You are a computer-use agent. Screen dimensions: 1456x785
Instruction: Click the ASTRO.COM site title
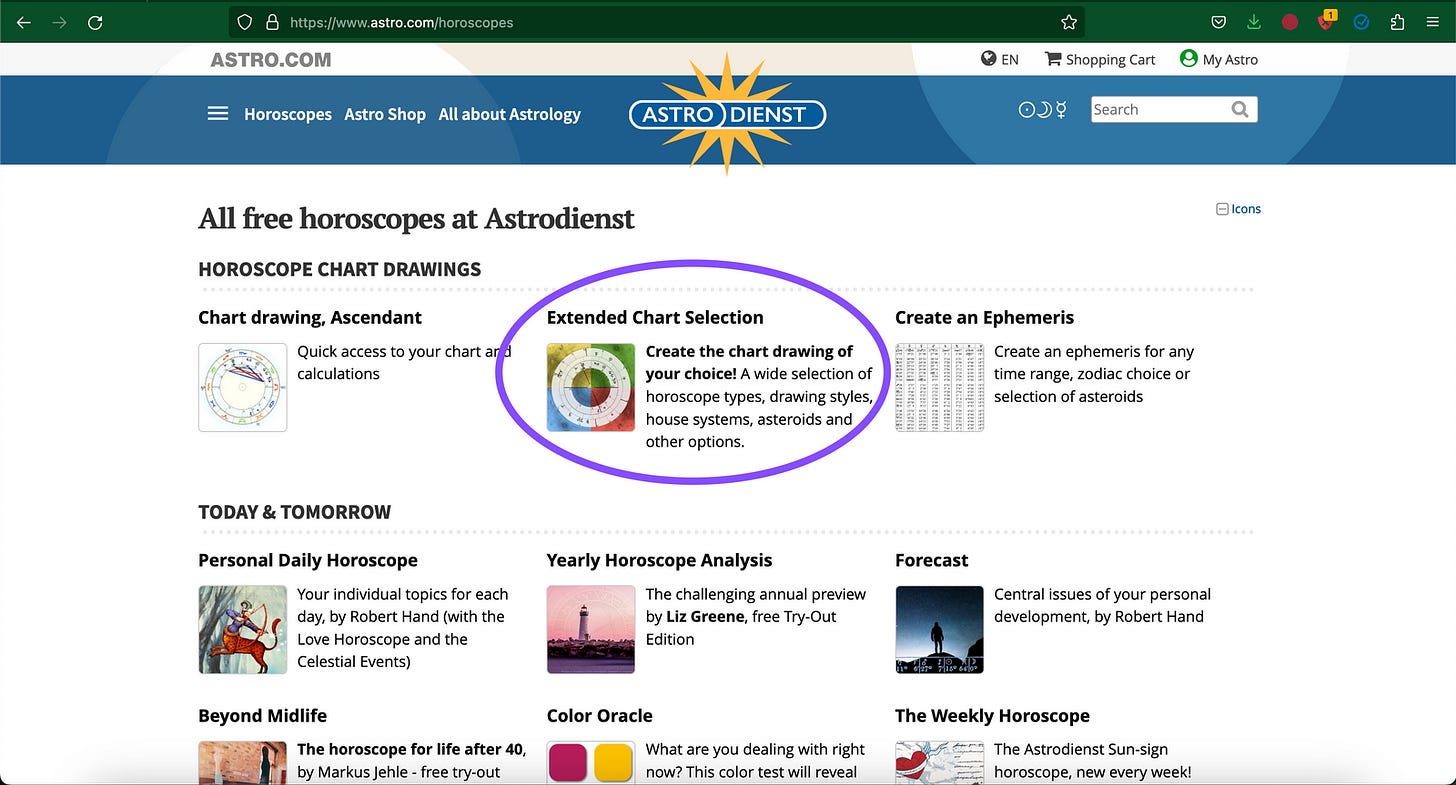(x=271, y=60)
